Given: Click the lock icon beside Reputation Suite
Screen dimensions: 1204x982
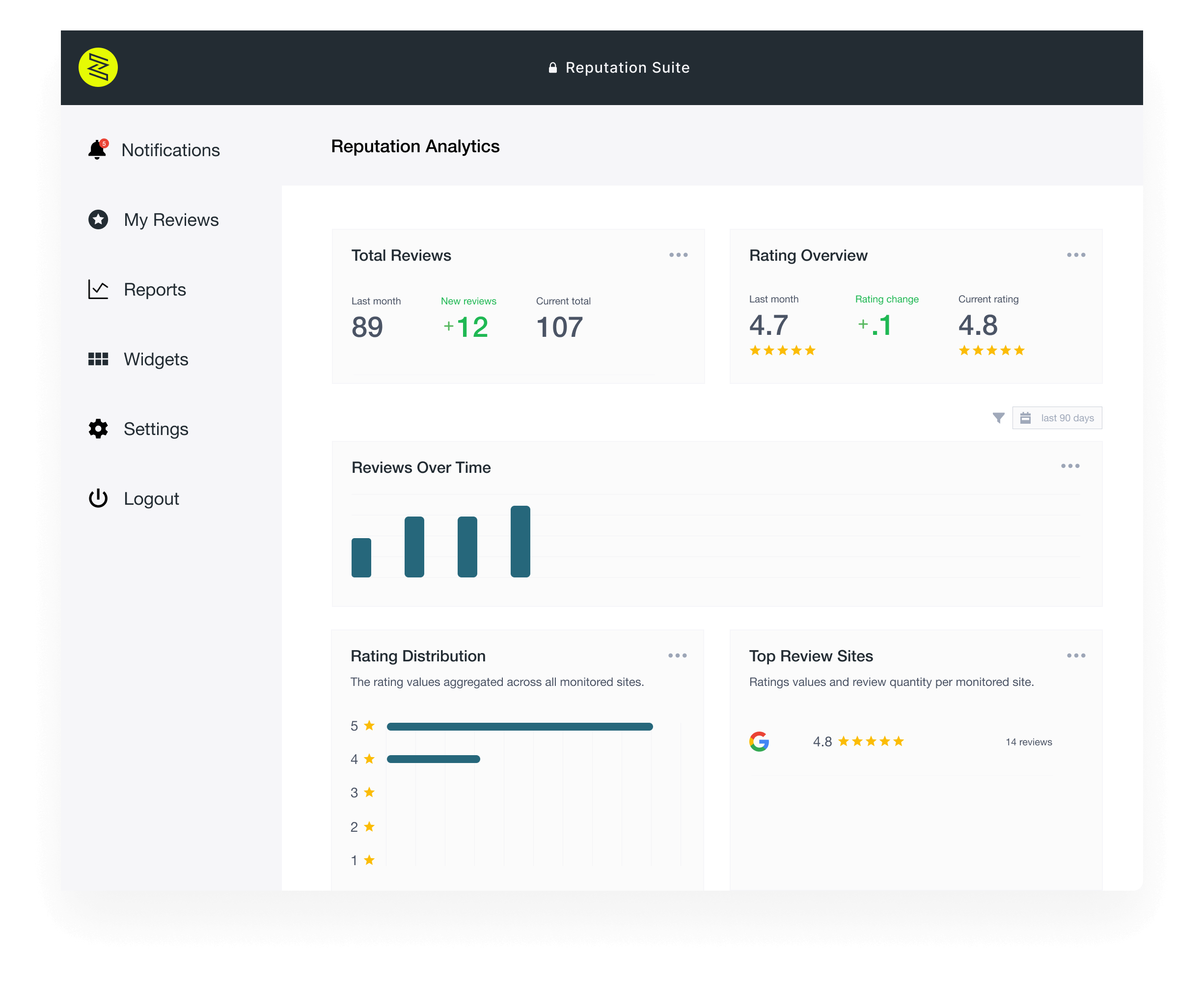Looking at the screenshot, I should pyautogui.click(x=553, y=68).
